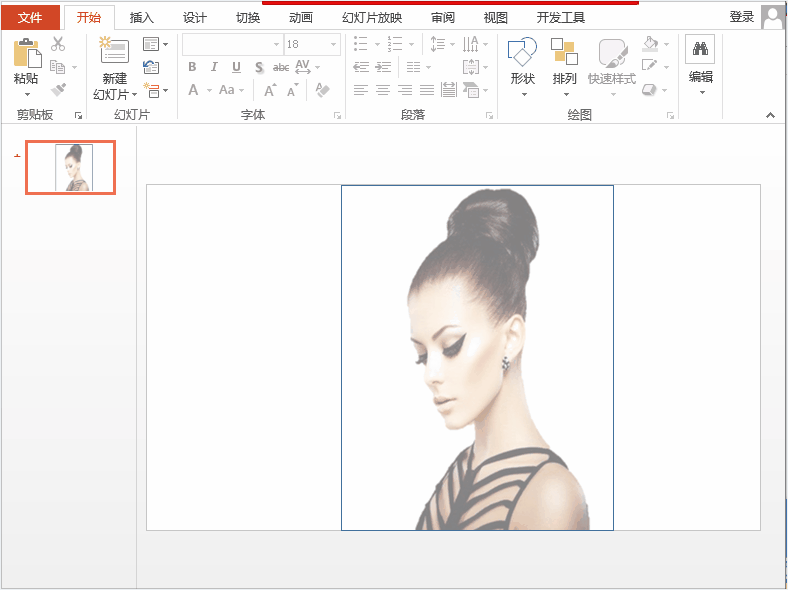Viewport: 788px width, 590px height.
Task: Toggle Strikethrough formatting
Action: [281, 67]
